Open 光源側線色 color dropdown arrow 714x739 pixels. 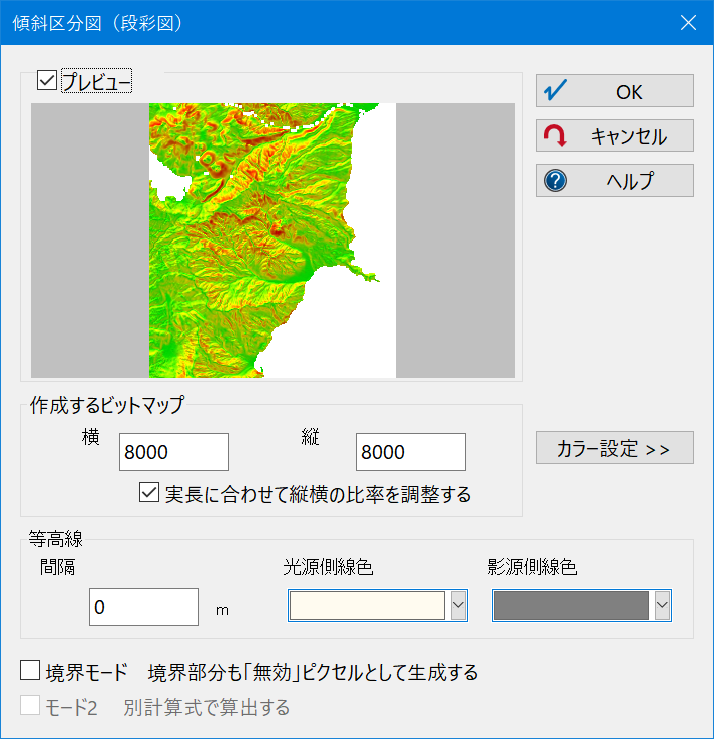458,605
